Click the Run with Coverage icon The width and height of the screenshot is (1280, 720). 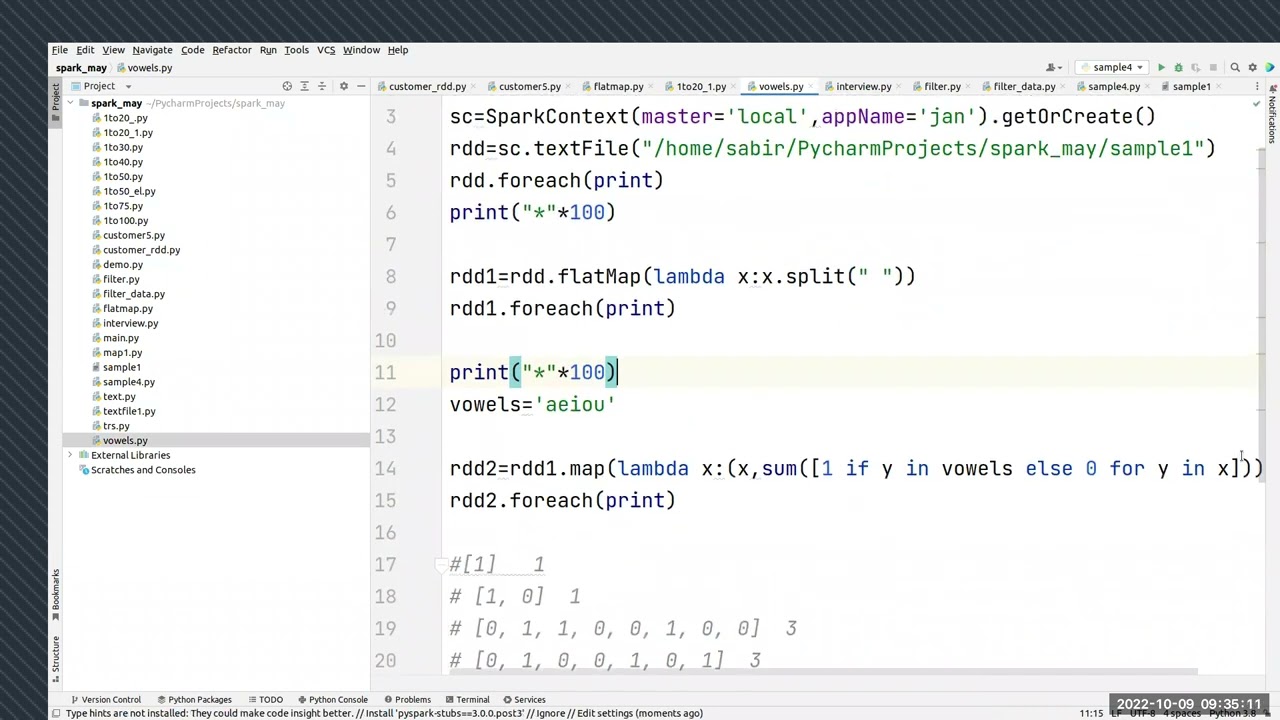point(1195,68)
